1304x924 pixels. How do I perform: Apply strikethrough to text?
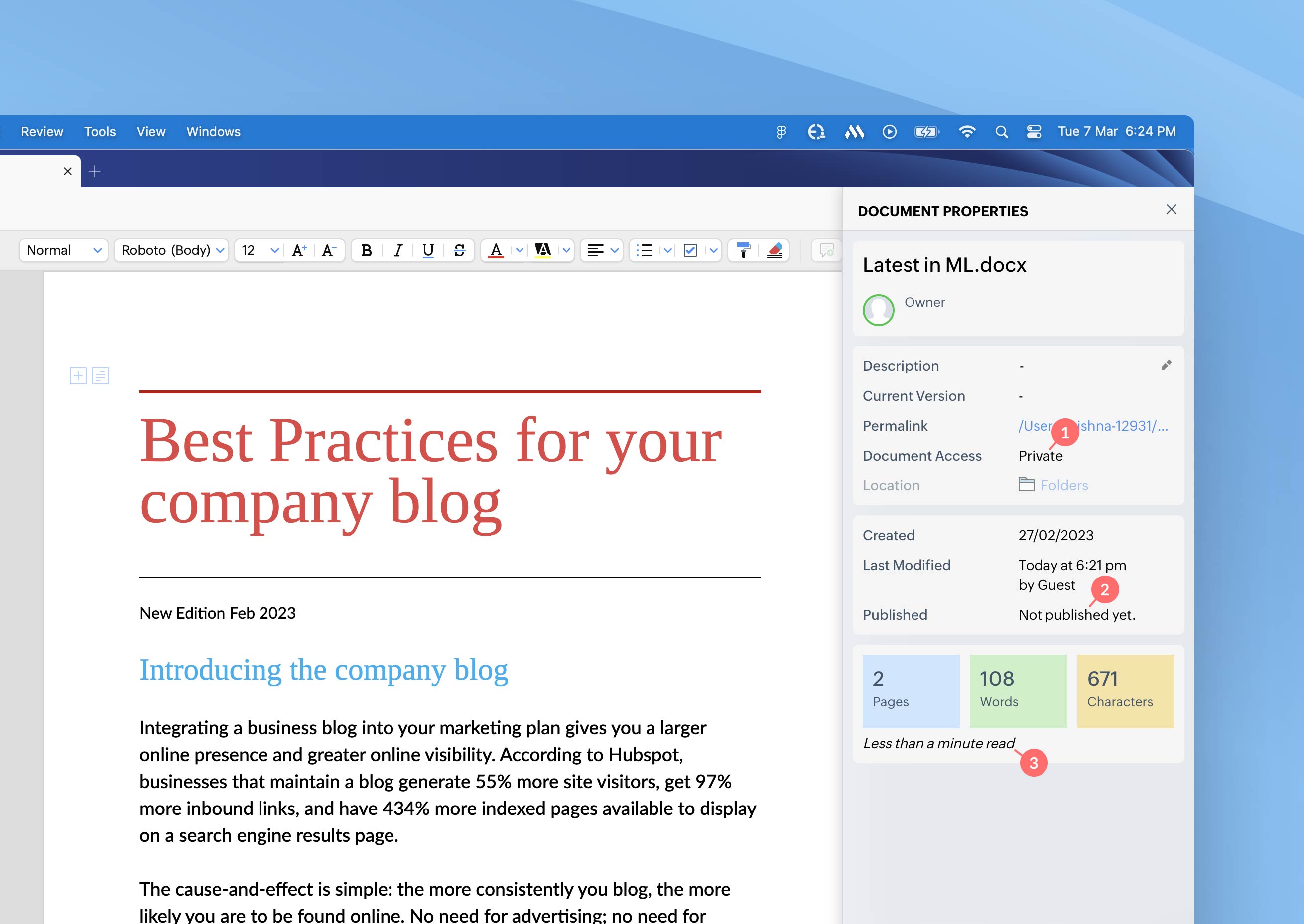tap(459, 250)
